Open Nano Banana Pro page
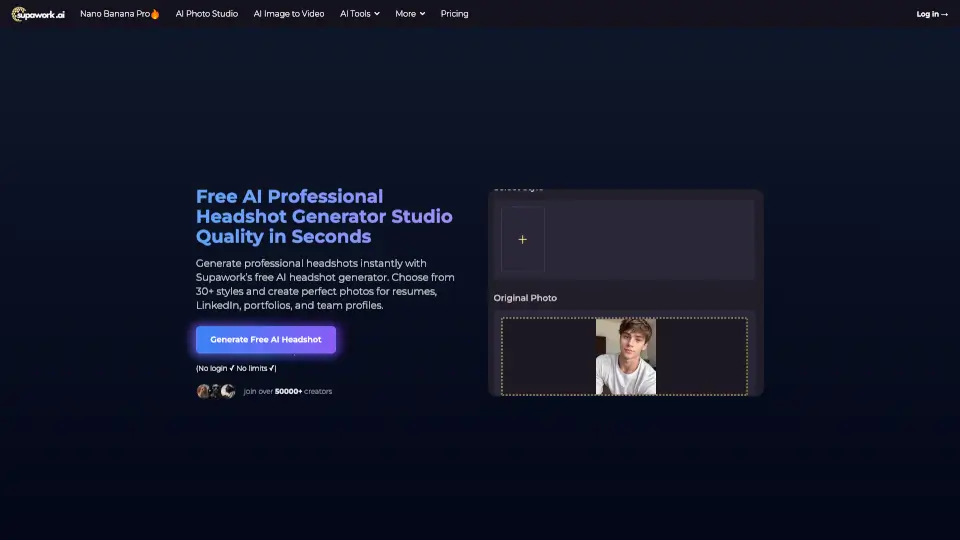This screenshot has height=540, width=960. [x=119, y=13]
